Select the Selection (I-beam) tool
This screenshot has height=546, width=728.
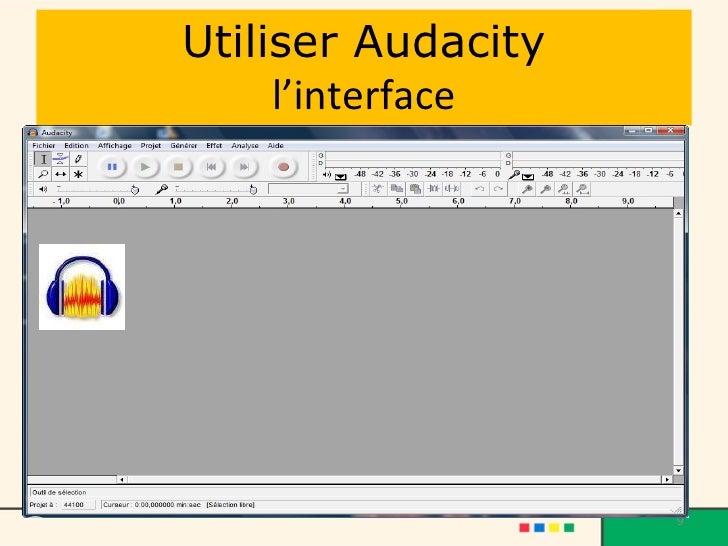[43, 159]
